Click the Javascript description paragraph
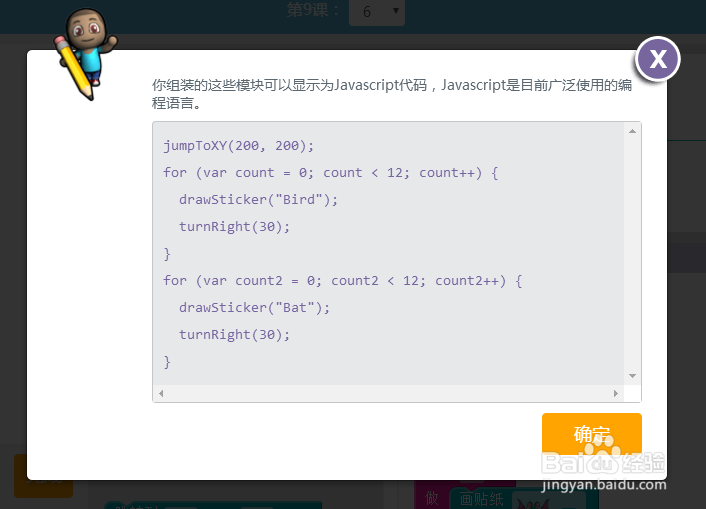The width and height of the screenshot is (706, 509). pyautogui.click(x=392, y=94)
